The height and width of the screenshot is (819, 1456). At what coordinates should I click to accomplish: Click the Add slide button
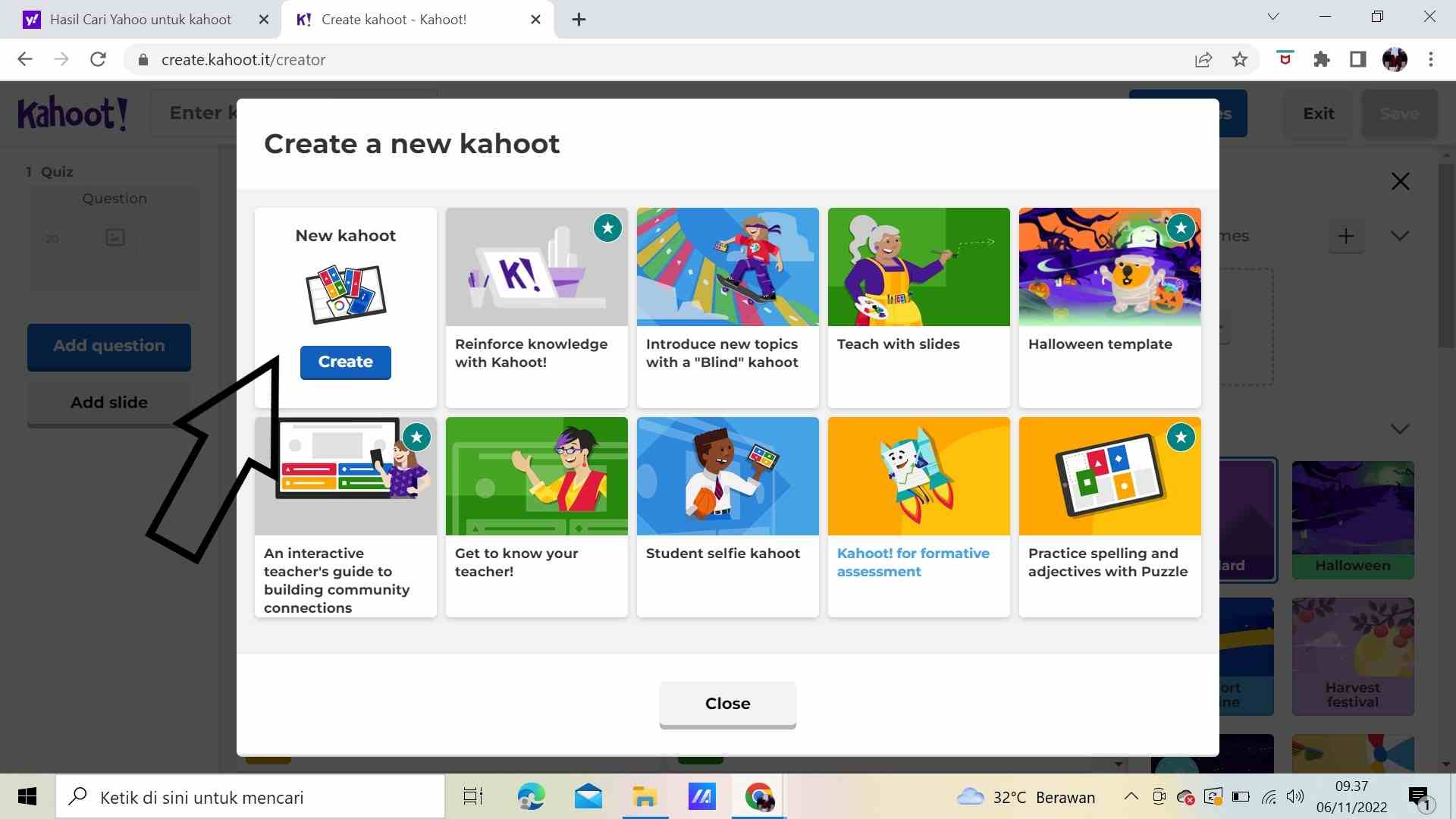click(x=109, y=403)
